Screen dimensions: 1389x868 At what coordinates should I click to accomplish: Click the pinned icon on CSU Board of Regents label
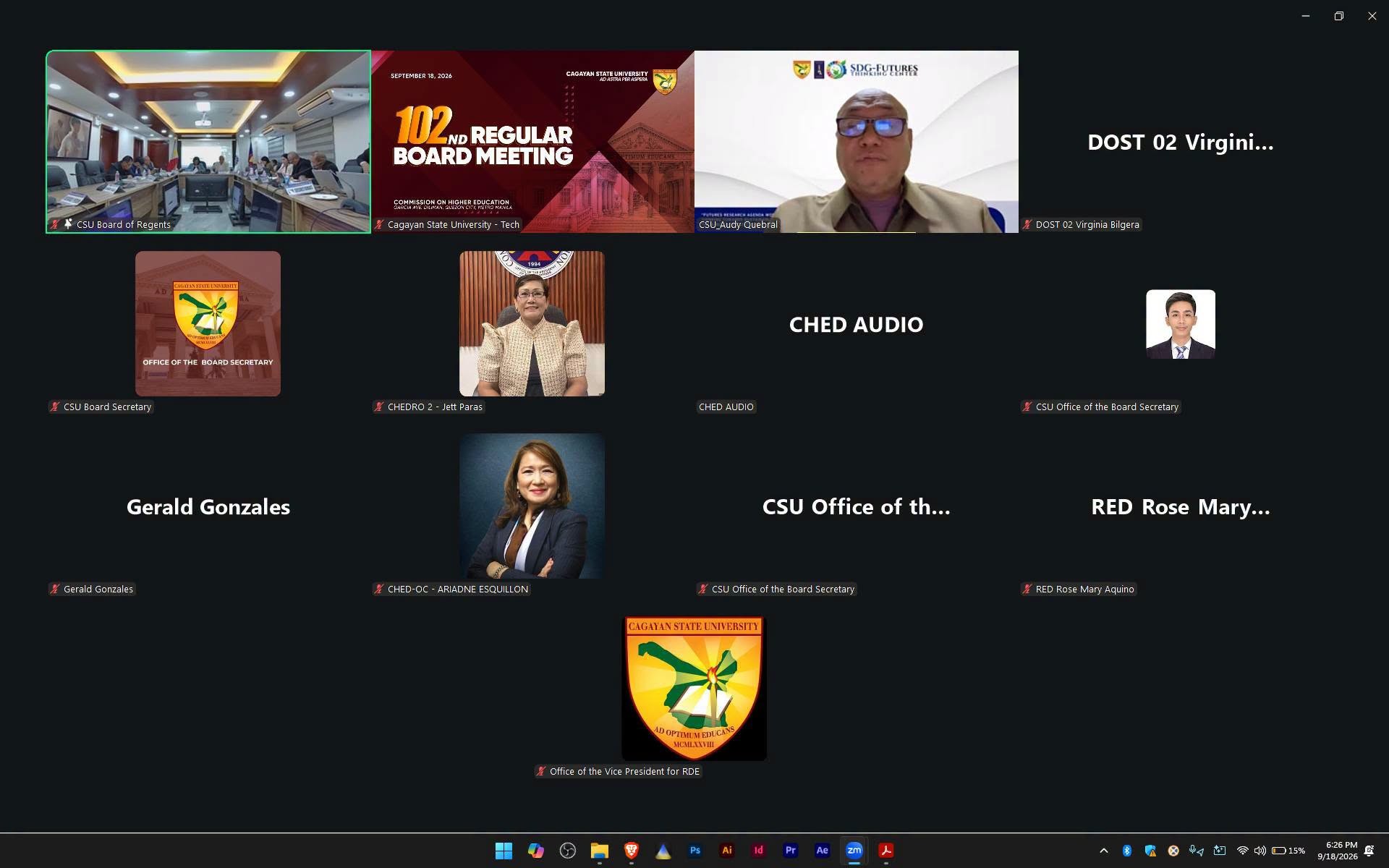pyautogui.click(x=69, y=224)
